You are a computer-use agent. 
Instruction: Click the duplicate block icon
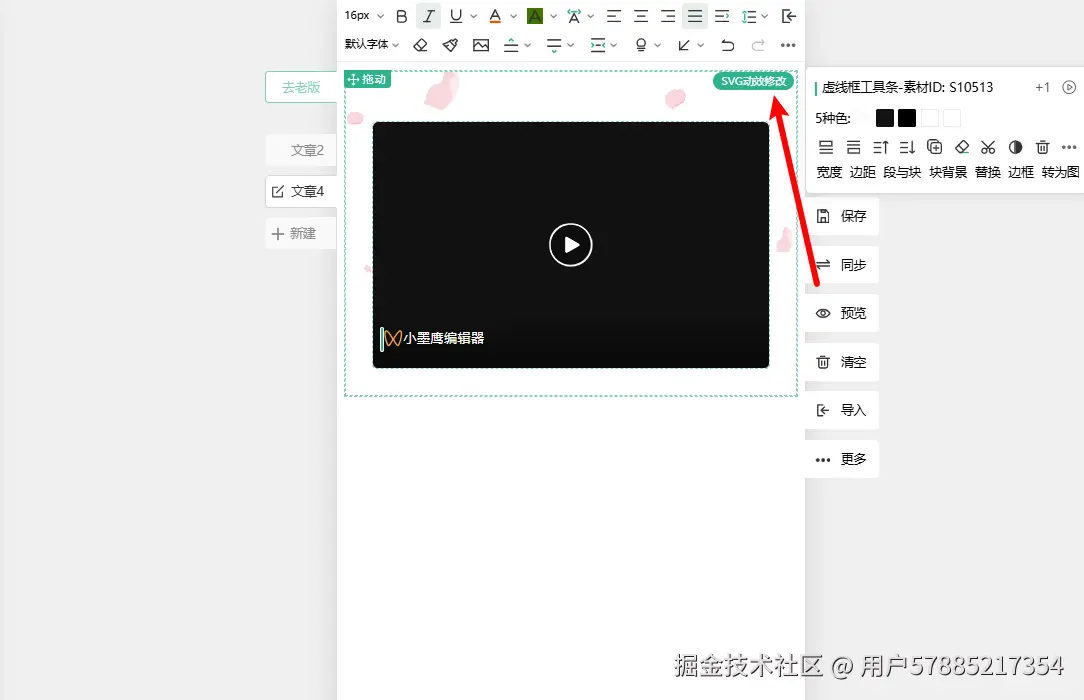[x=934, y=147]
